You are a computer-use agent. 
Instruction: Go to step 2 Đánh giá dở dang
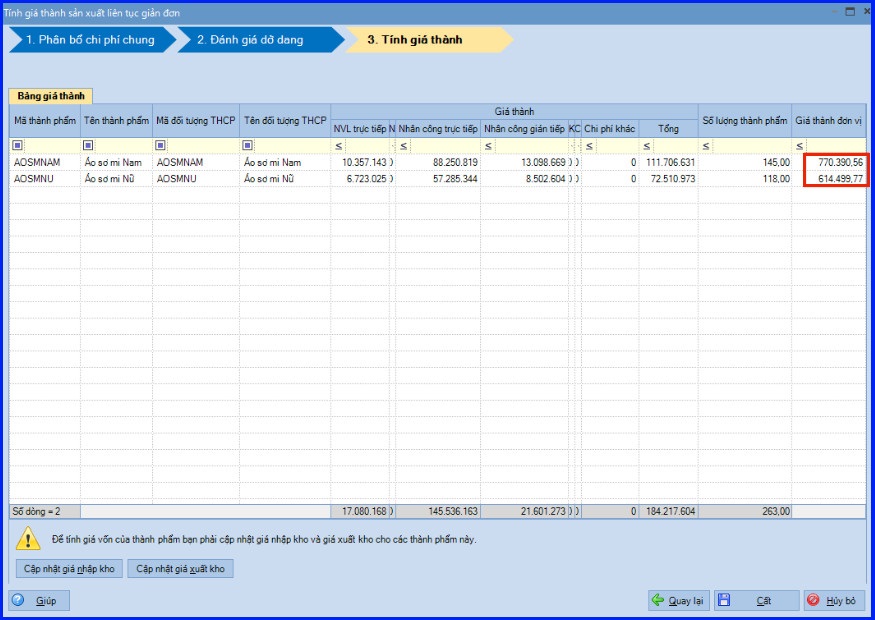point(261,40)
